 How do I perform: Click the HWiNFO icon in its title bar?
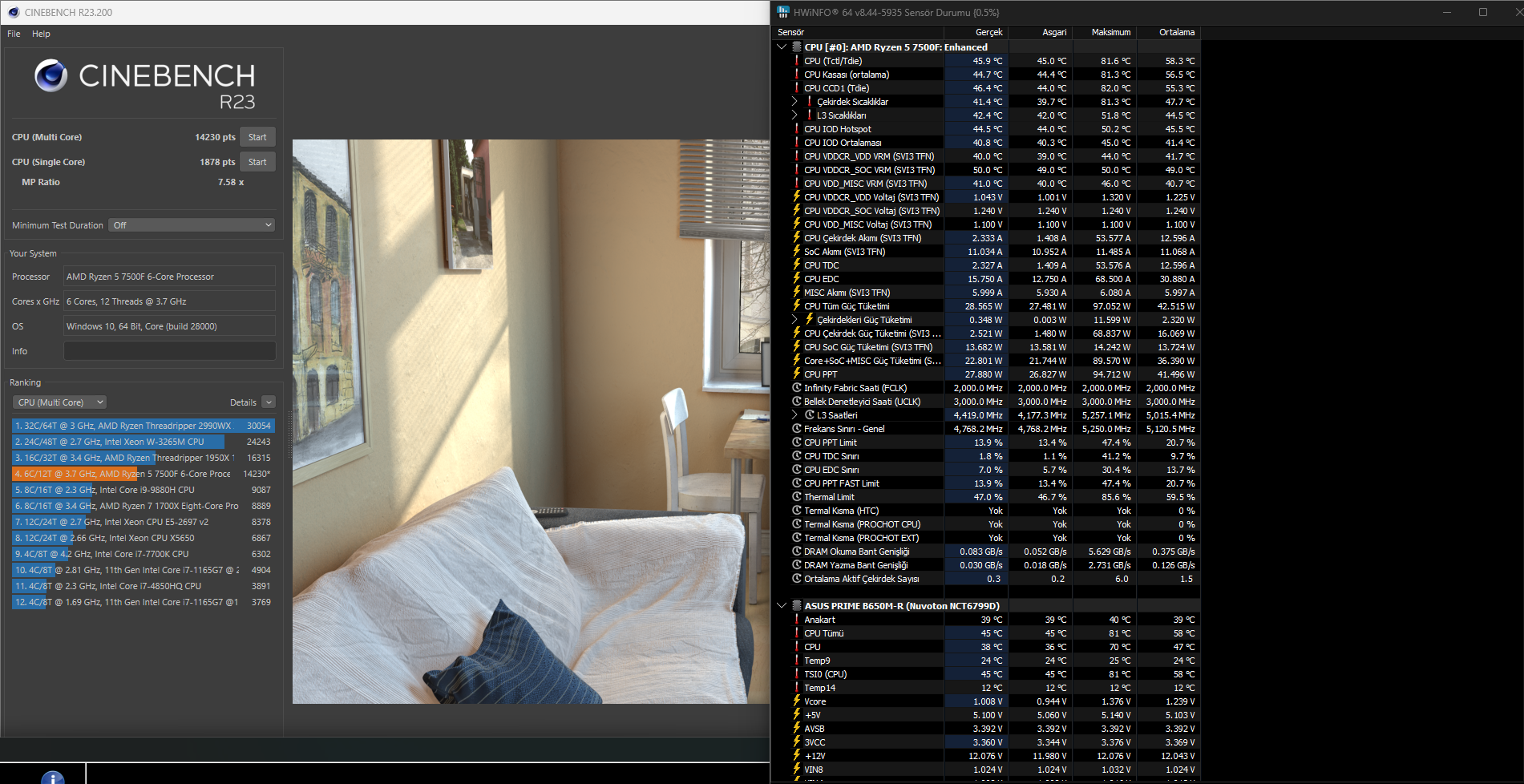click(x=782, y=12)
